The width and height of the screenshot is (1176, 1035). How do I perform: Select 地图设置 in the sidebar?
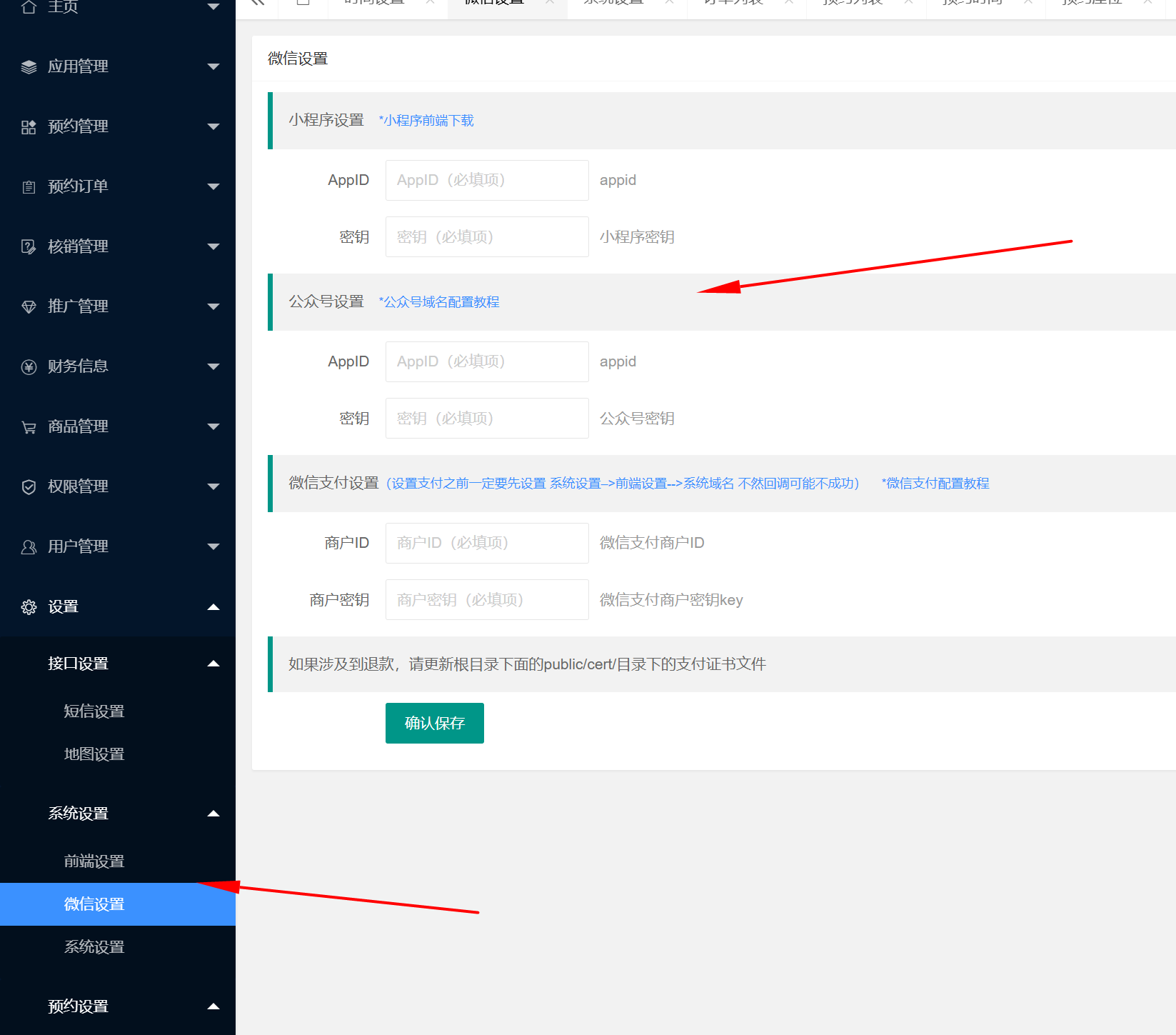tap(94, 754)
